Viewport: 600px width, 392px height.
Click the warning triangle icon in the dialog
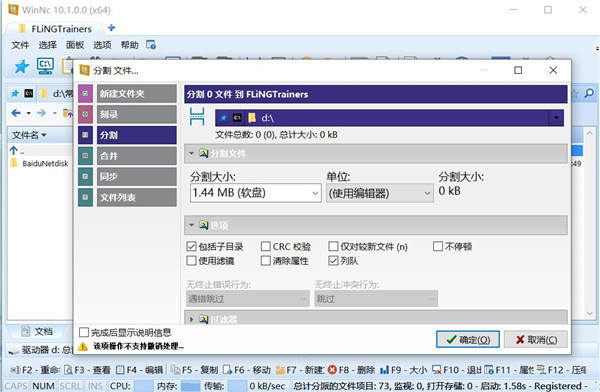pos(83,346)
